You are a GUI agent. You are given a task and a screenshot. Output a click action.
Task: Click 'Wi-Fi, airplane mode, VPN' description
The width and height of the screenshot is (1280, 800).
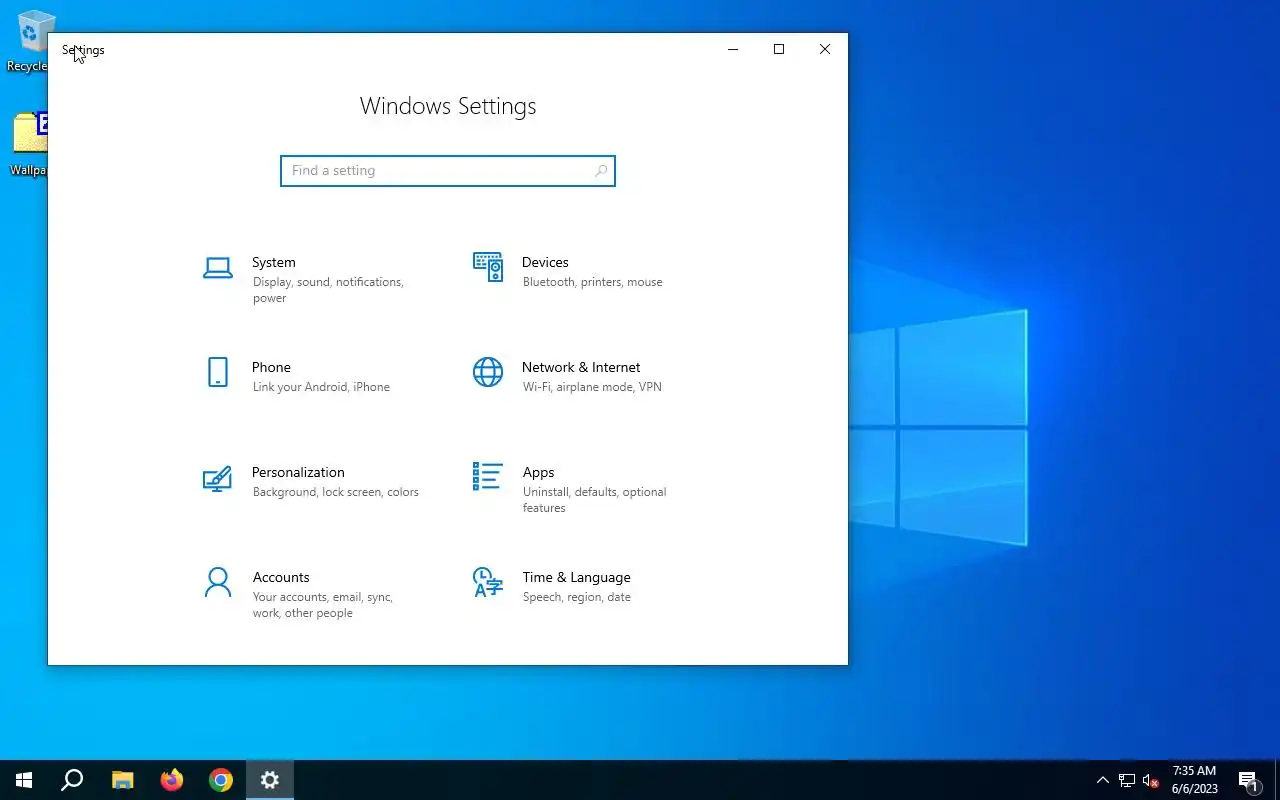tap(592, 387)
